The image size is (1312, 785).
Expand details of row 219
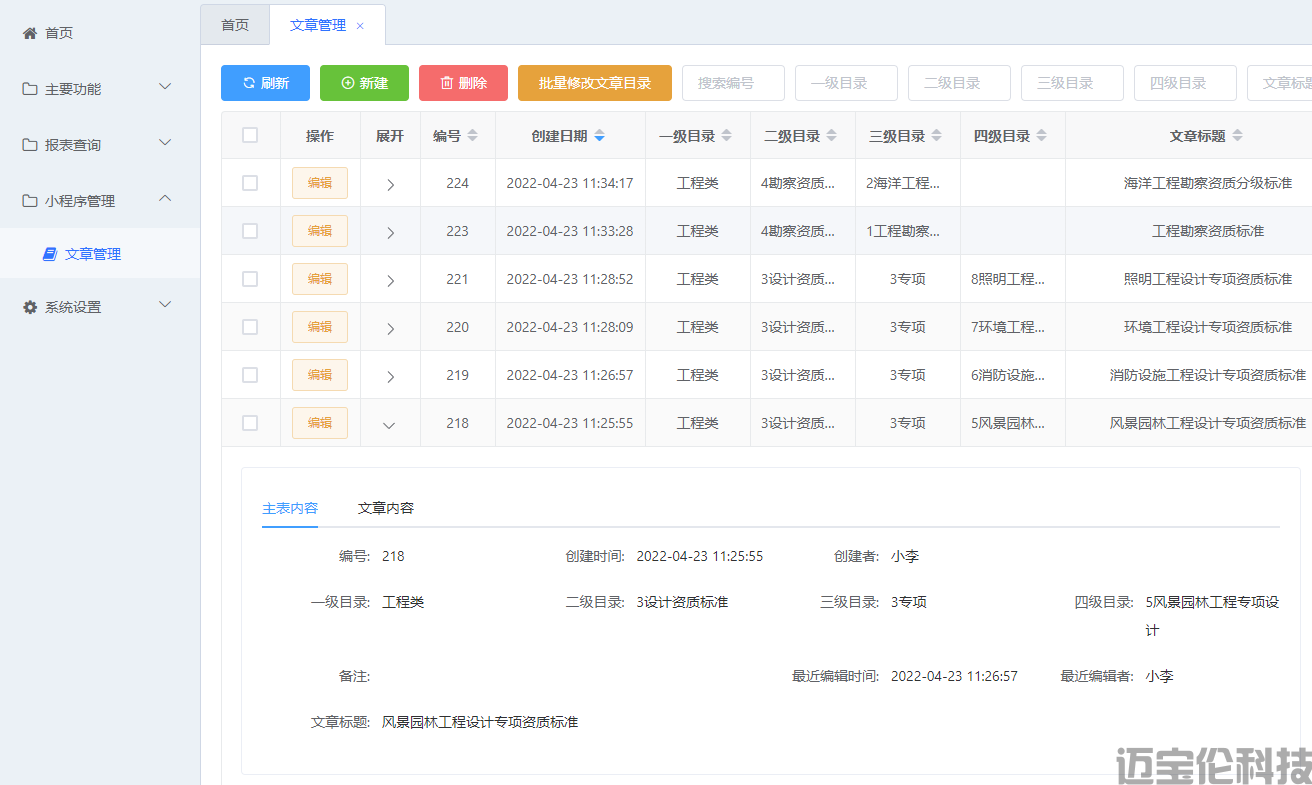[390, 376]
